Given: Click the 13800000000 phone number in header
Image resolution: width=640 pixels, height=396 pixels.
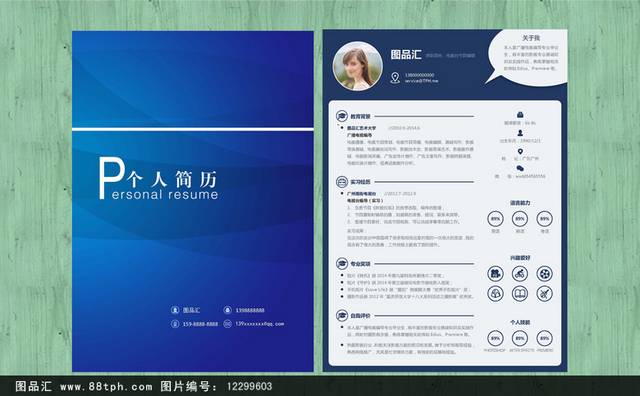Looking at the screenshot, I should click(x=420, y=75).
